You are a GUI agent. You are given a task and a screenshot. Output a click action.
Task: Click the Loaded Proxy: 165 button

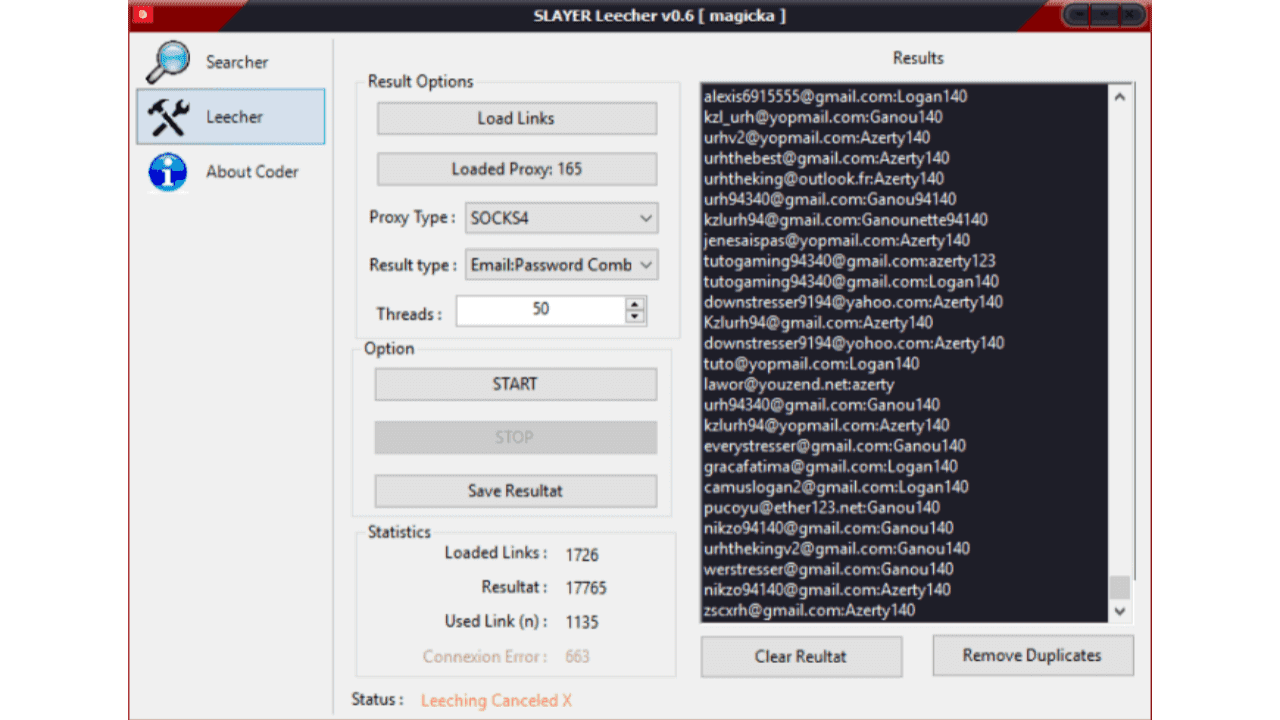coord(516,169)
